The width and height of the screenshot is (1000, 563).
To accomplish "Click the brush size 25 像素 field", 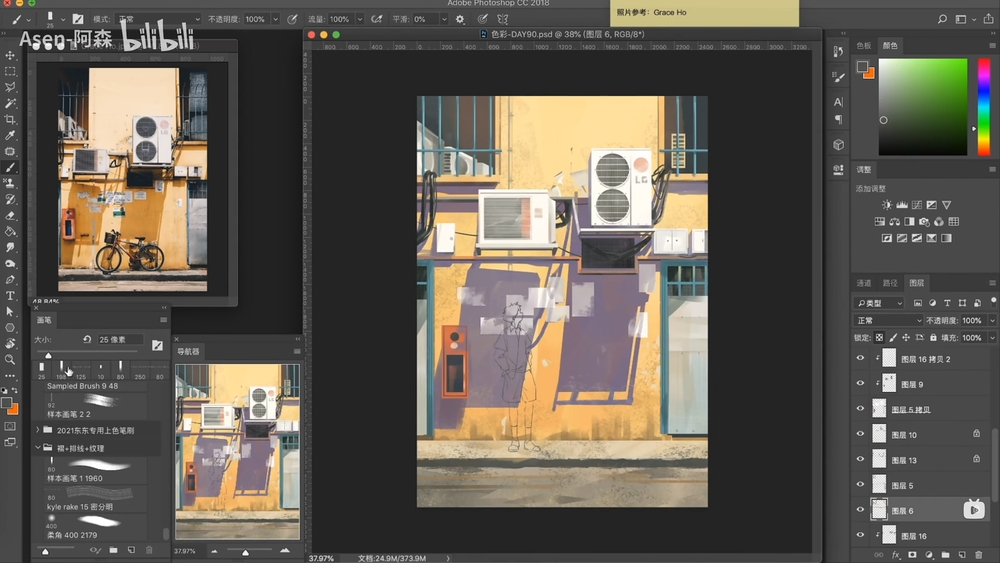I will coord(120,340).
